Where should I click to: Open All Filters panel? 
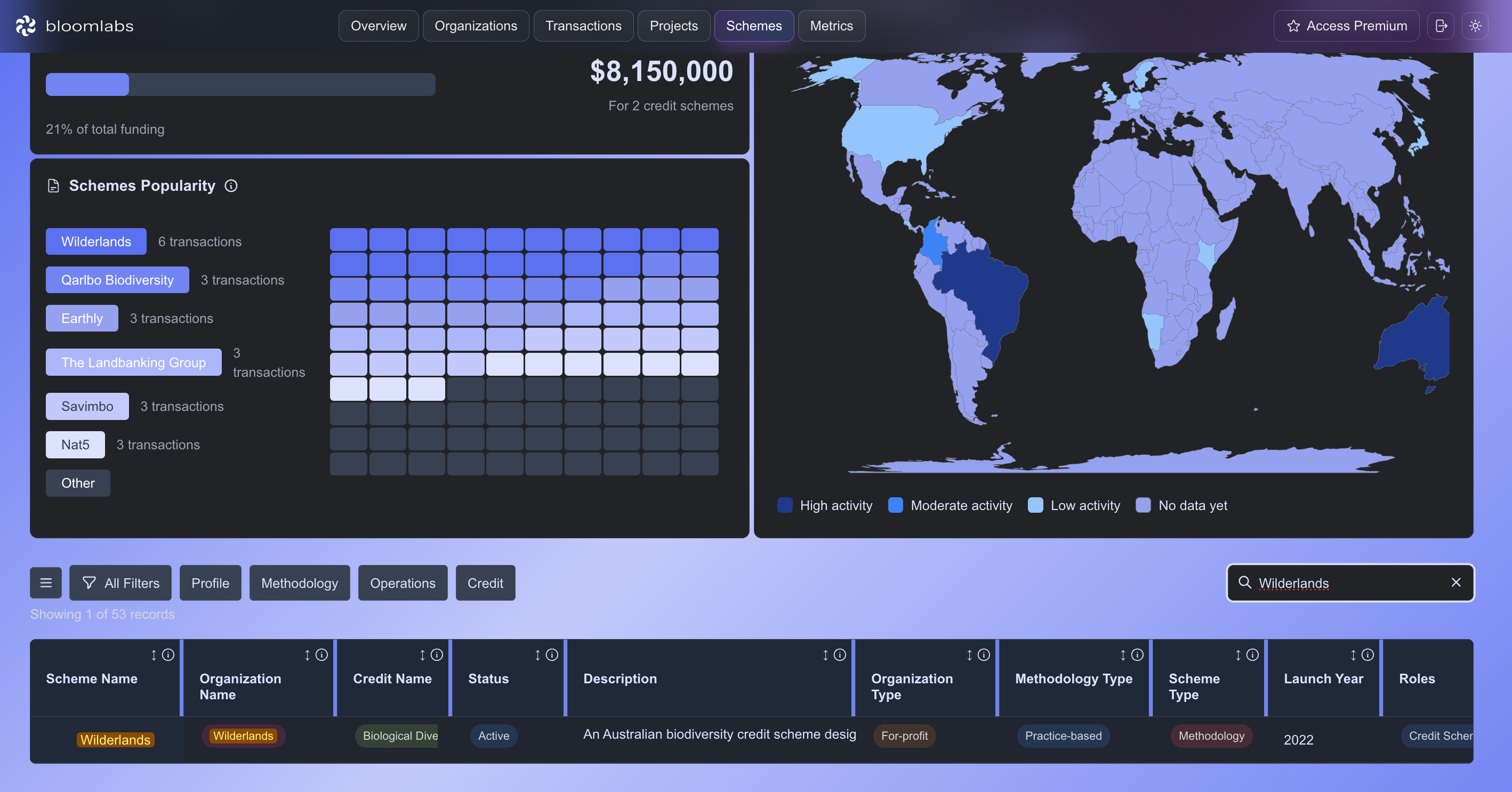[120, 583]
